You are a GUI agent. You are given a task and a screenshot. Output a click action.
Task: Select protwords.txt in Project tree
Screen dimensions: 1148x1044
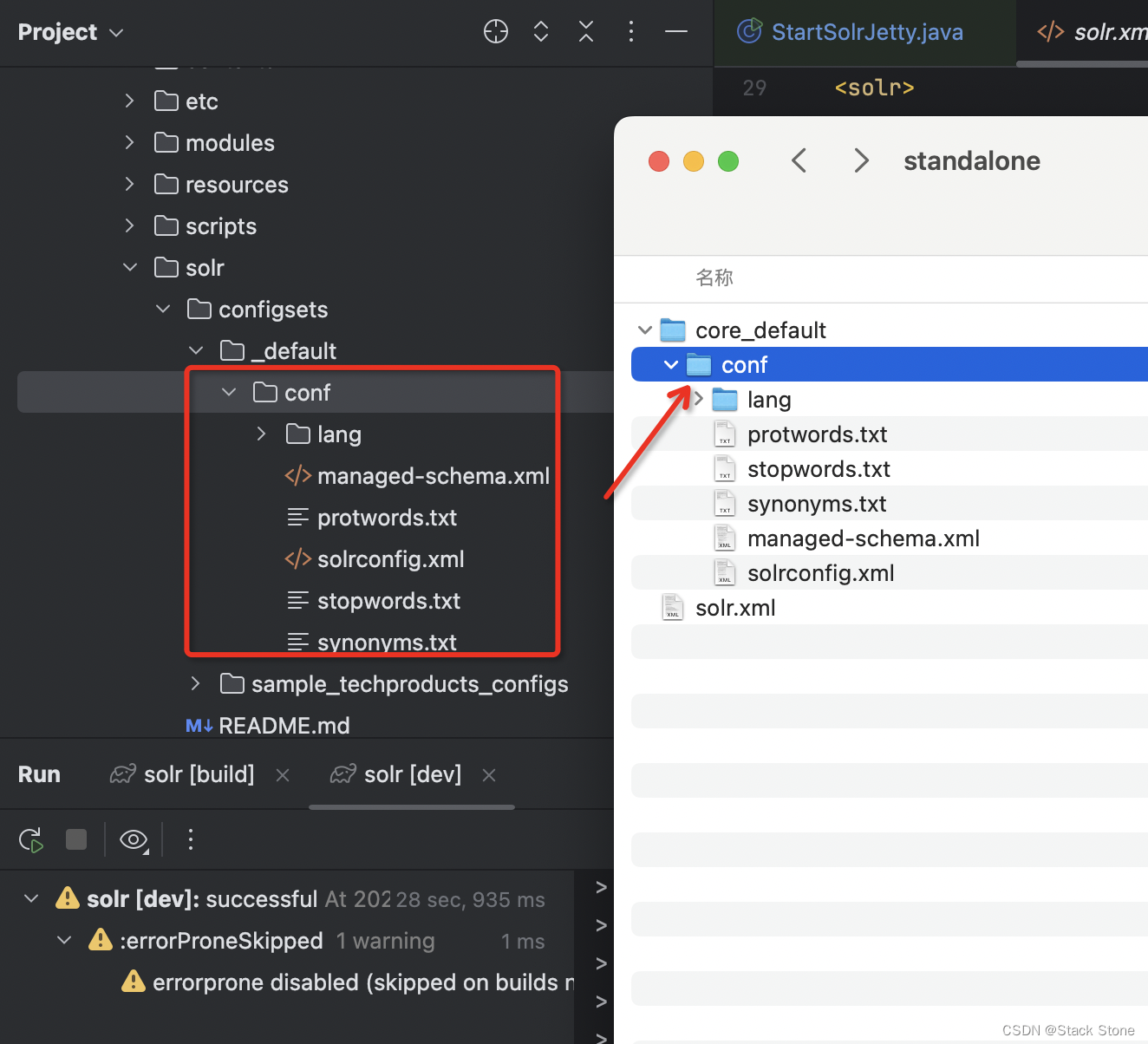(x=387, y=518)
